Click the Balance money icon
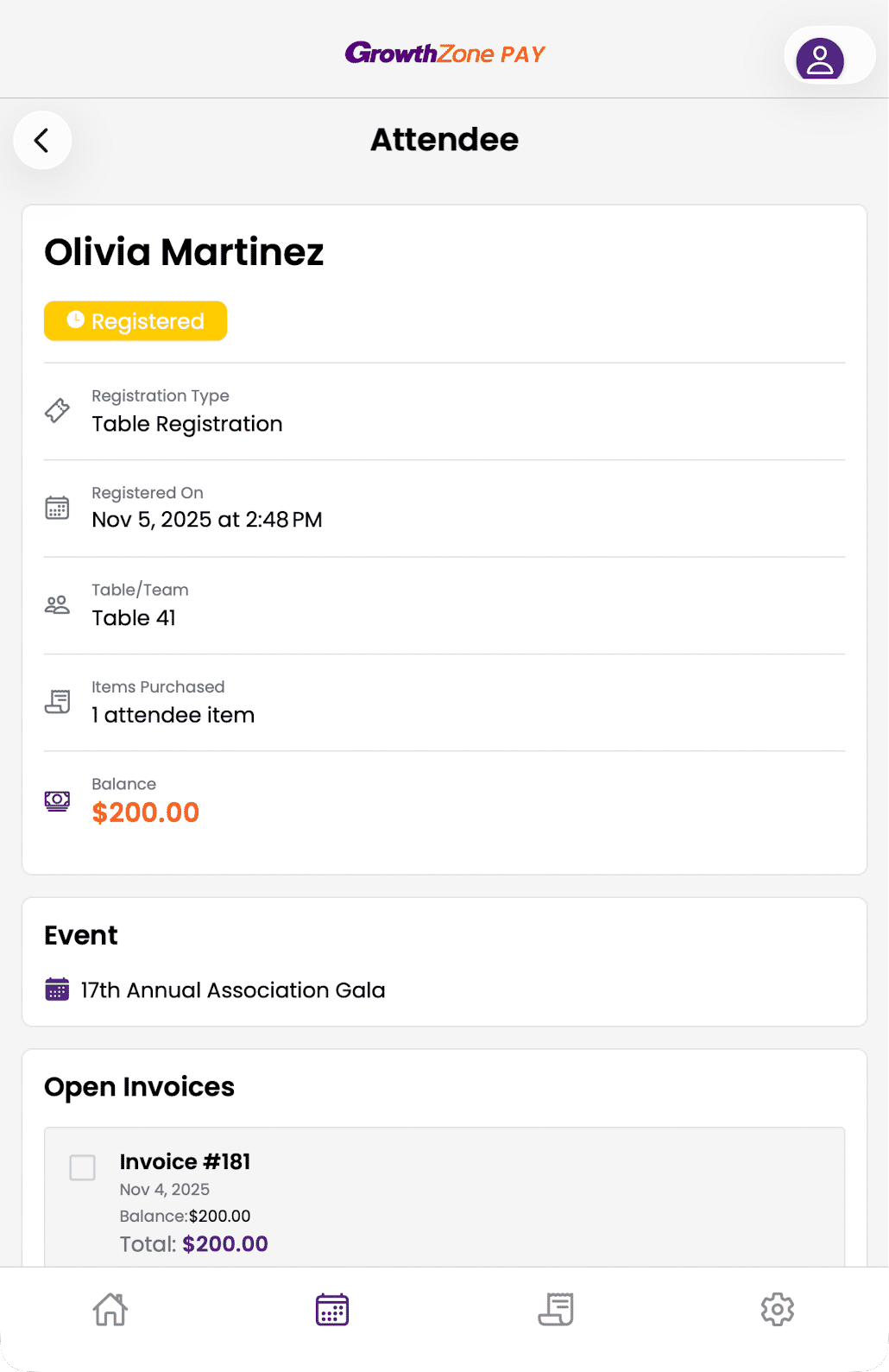 57,800
